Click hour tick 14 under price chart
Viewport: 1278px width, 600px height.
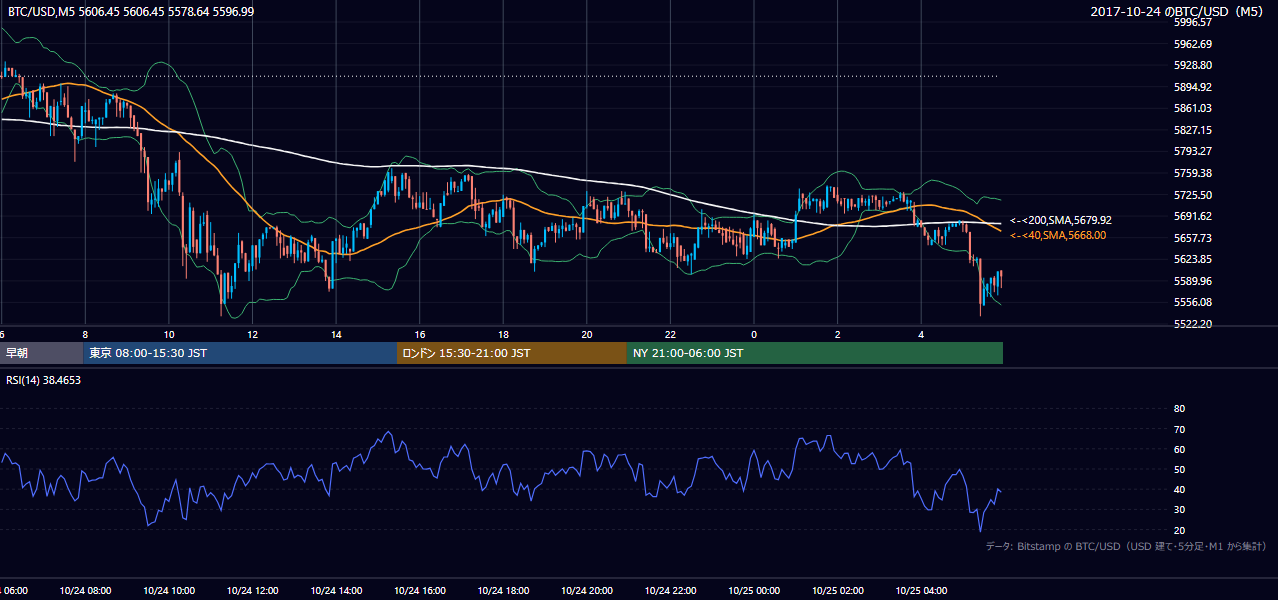(x=336, y=335)
